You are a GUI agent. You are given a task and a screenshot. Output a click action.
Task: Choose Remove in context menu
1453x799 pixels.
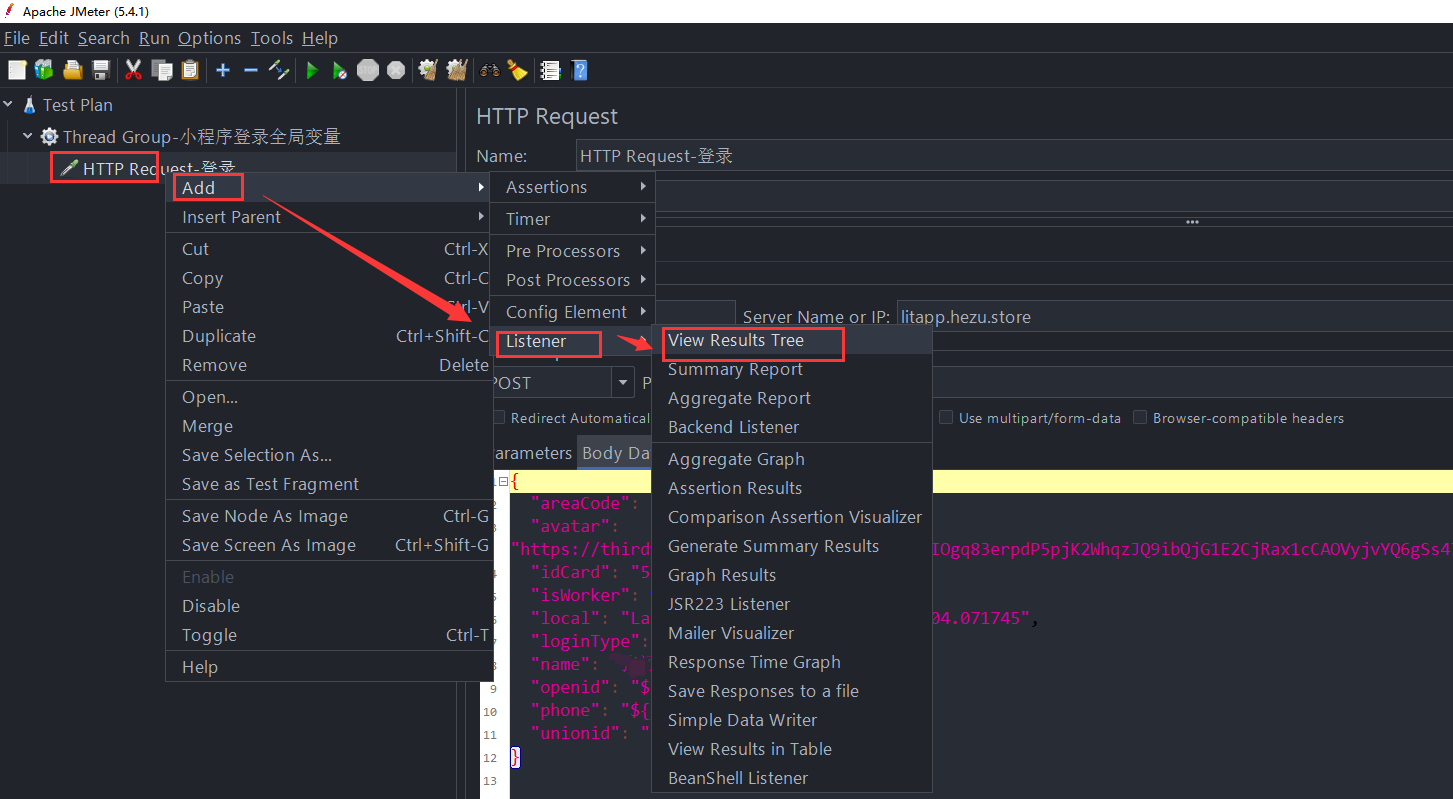click(329, 365)
